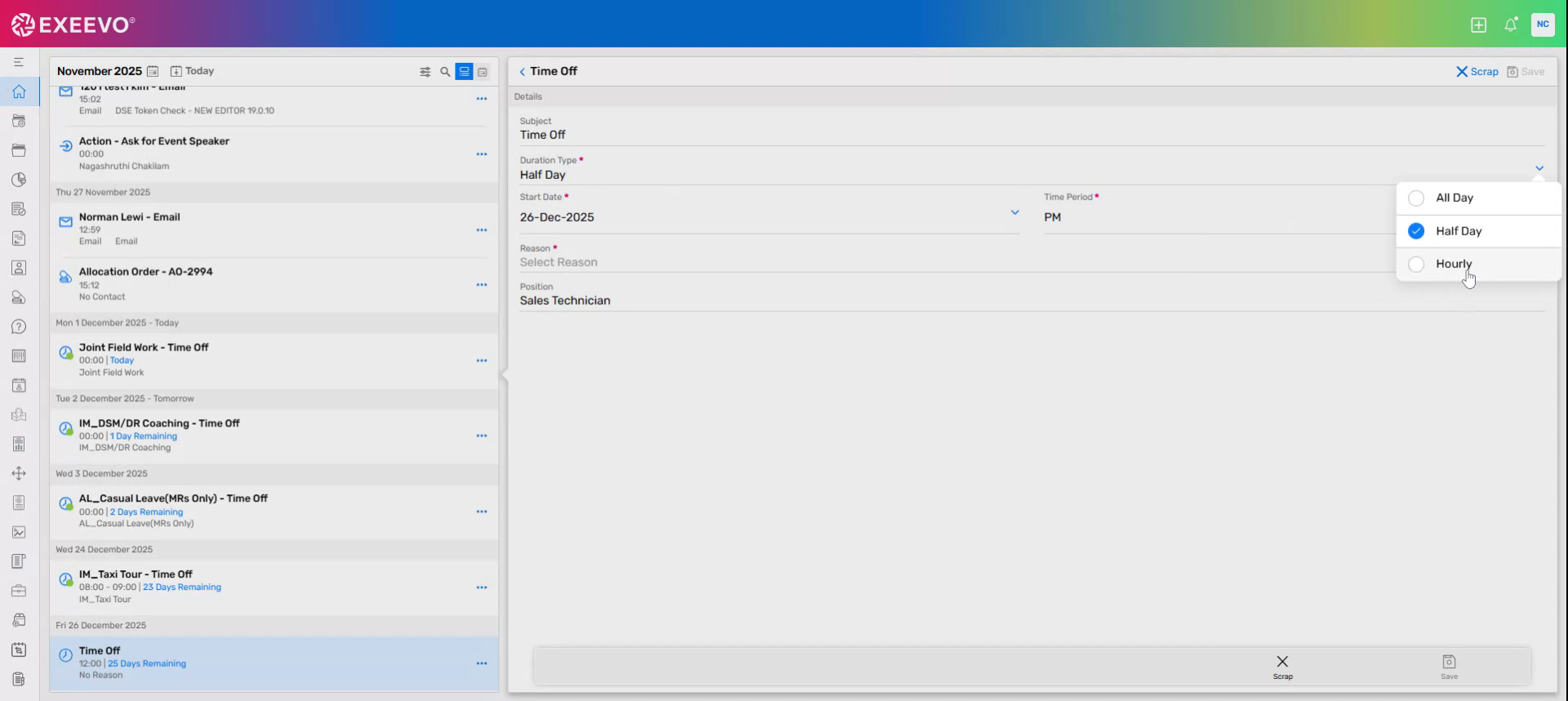This screenshot has height=701, width=1568.
Task: Open the Allocation Order - AO-2994 entry
Action: tap(274, 284)
